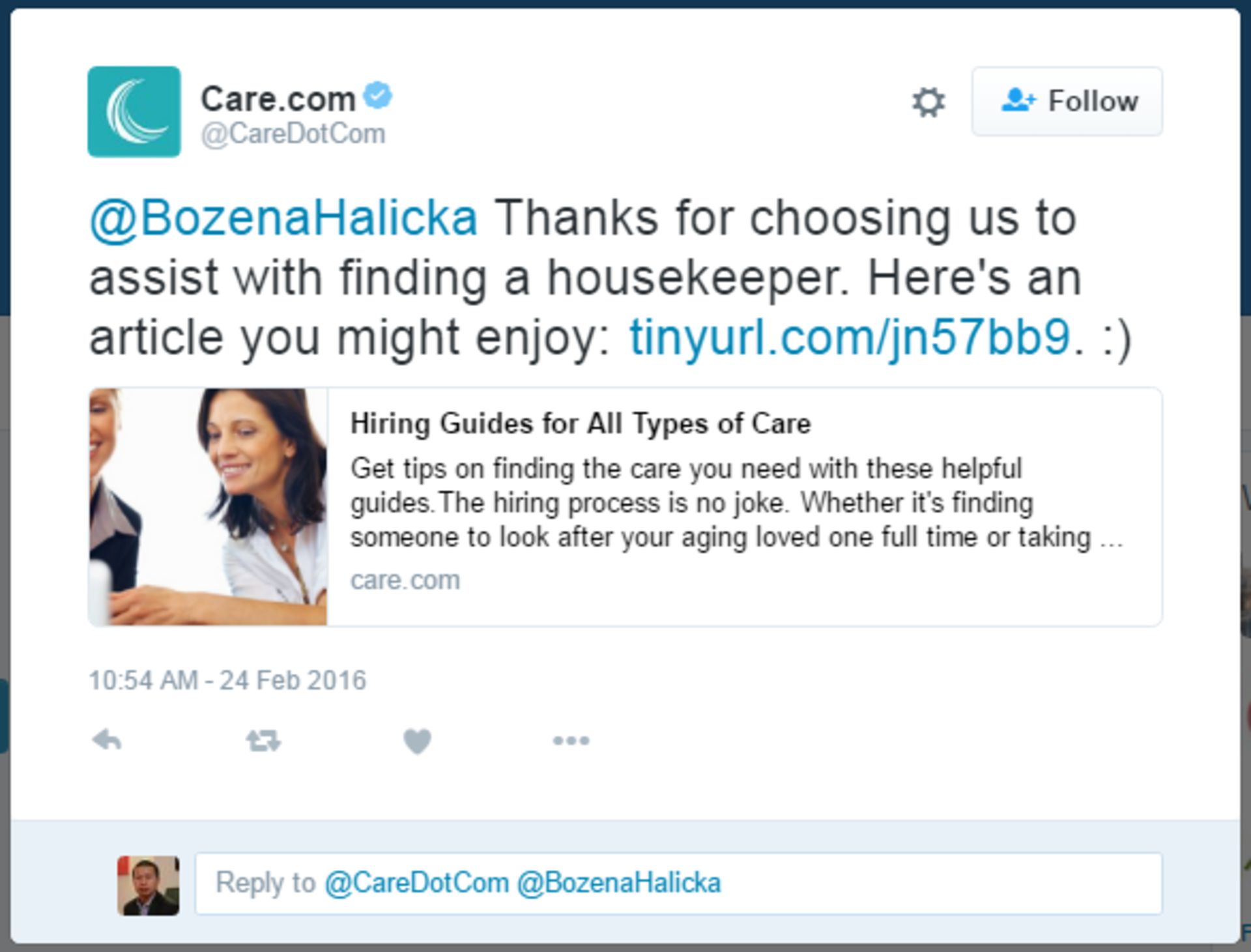
Task: Click the card description about hiring tips
Action: coord(736,503)
